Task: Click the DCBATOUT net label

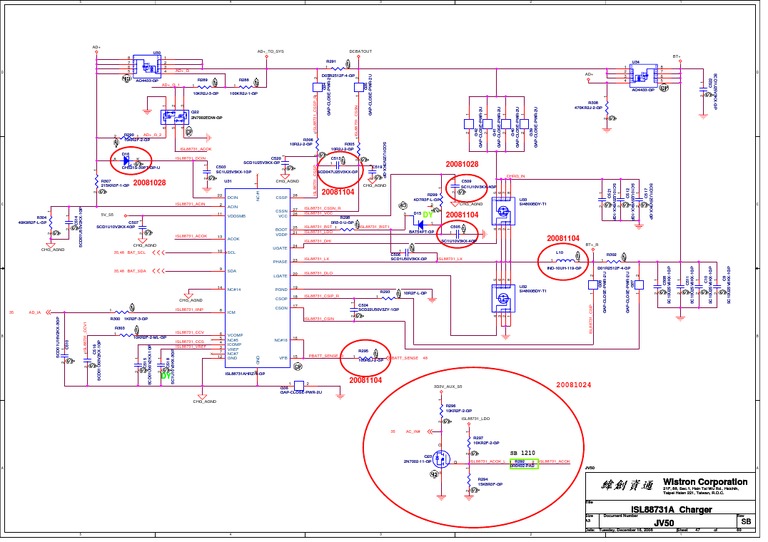Action: pyautogui.click(x=360, y=51)
